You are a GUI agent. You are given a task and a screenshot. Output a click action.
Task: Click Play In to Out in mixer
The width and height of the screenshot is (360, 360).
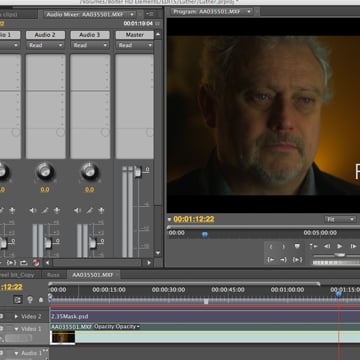click(11, 263)
